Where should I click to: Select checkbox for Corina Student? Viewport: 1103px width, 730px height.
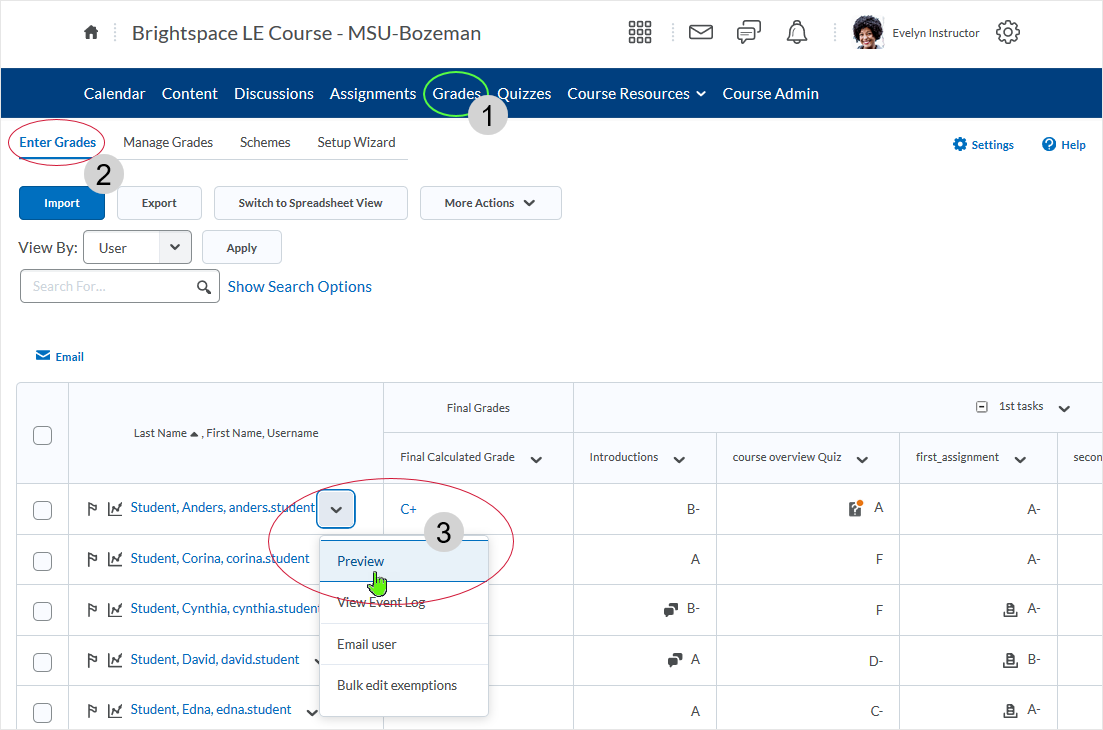[42, 561]
